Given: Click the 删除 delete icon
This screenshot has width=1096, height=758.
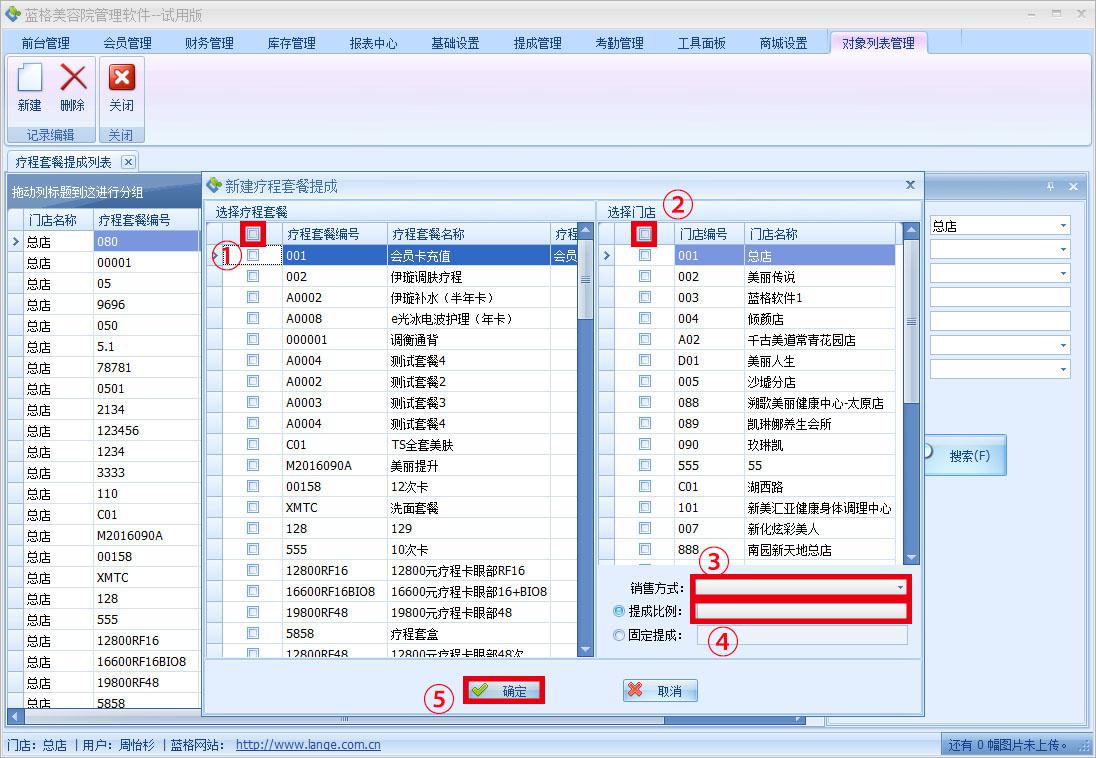Looking at the screenshot, I should click(x=73, y=78).
